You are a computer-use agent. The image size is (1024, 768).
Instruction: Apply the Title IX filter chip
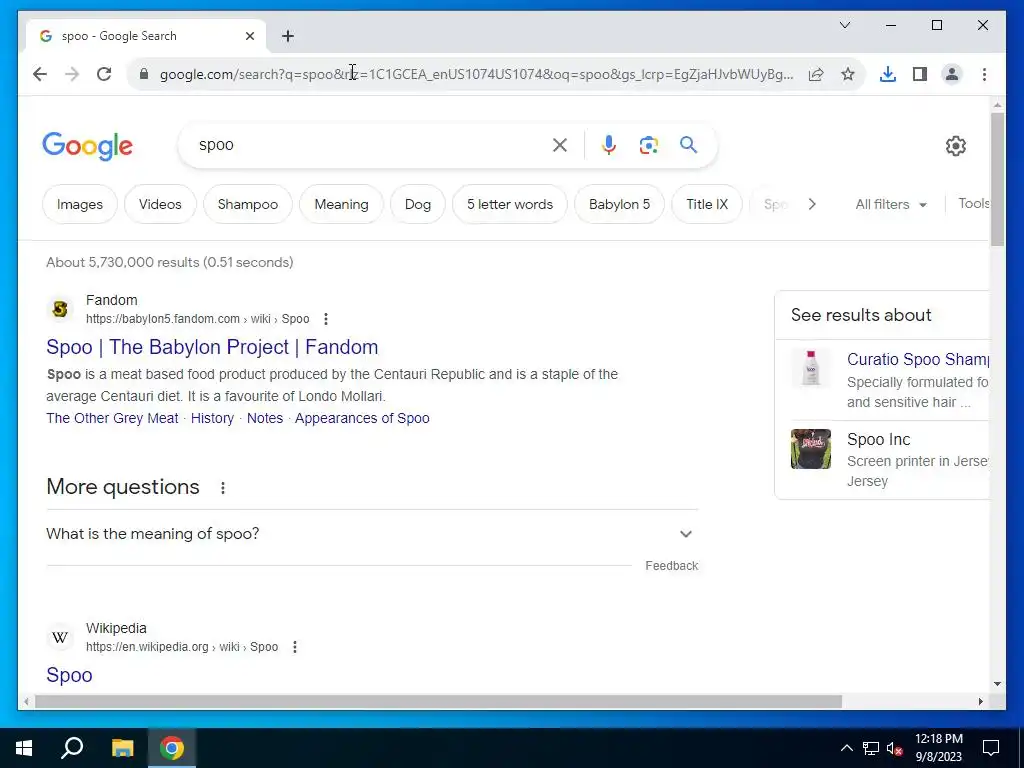click(x=707, y=204)
